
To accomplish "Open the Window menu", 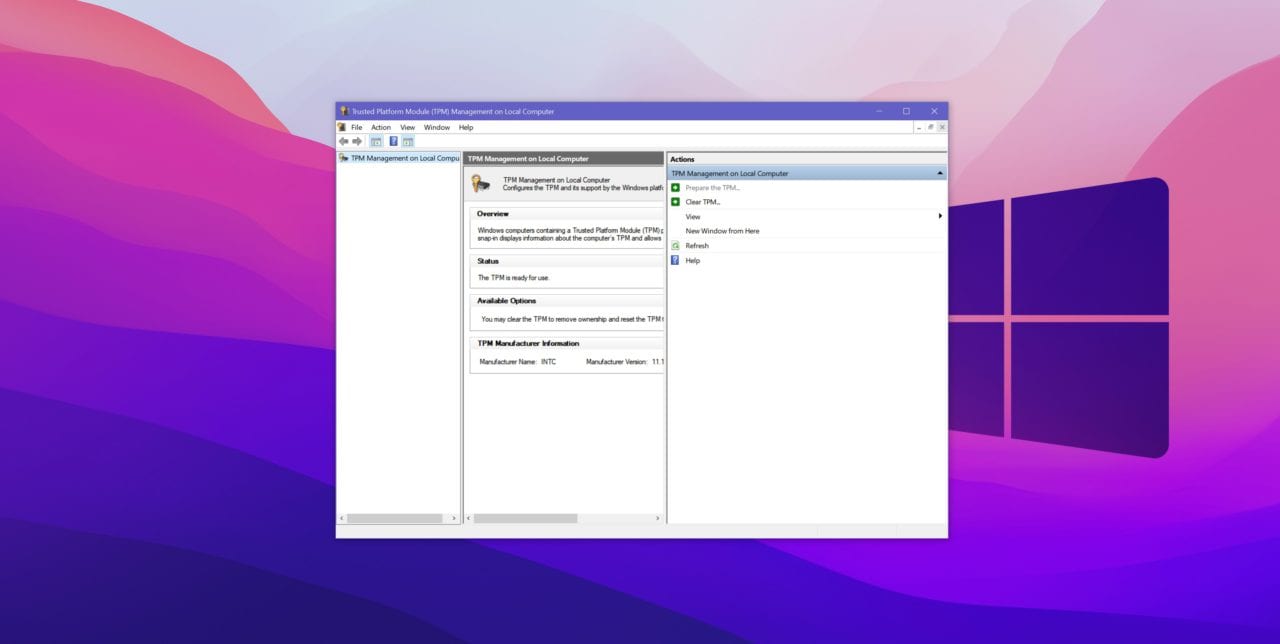I will click(x=437, y=127).
